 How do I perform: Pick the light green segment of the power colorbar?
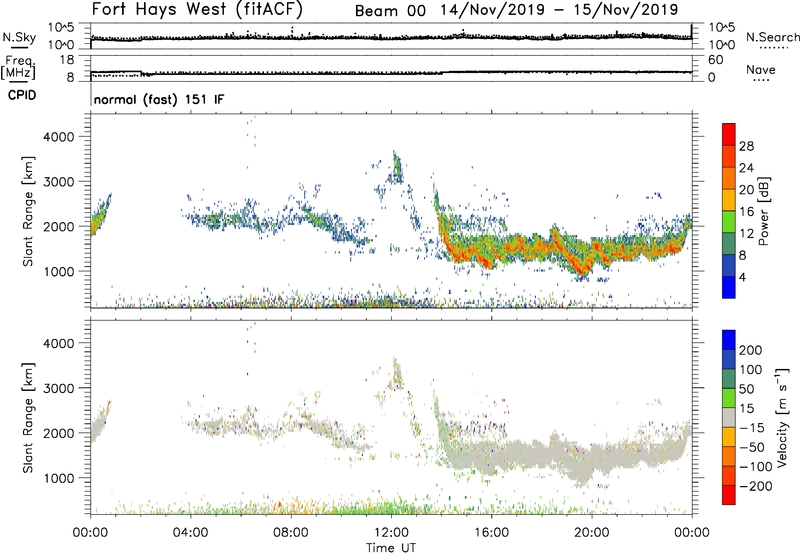729,222
